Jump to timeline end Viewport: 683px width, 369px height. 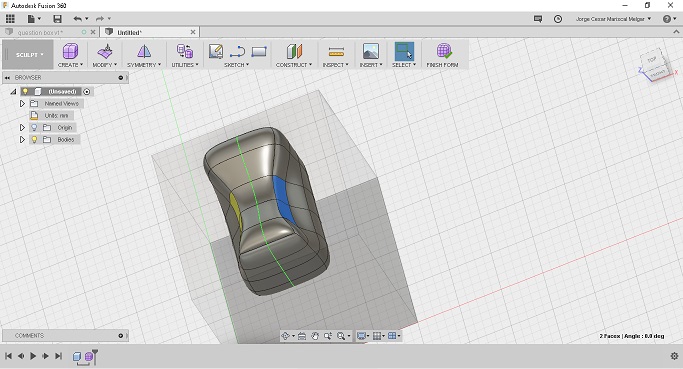pyautogui.click(x=58, y=356)
